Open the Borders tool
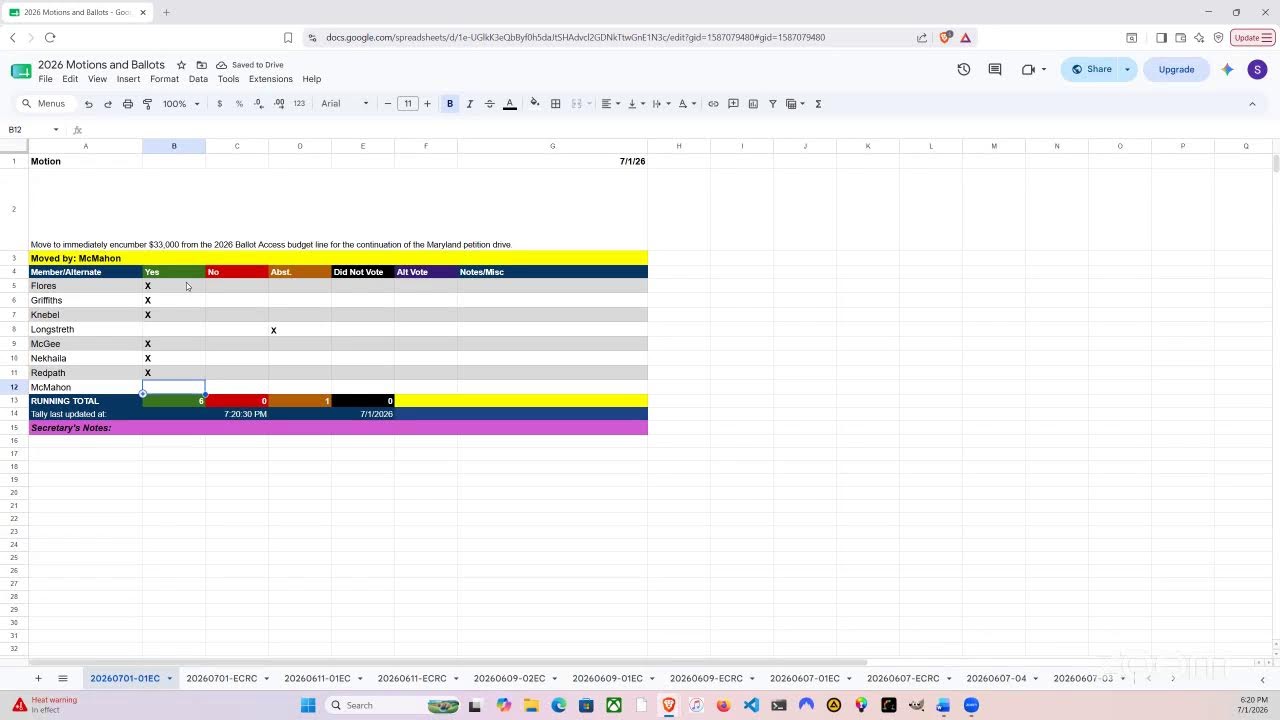 coord(556,104)
